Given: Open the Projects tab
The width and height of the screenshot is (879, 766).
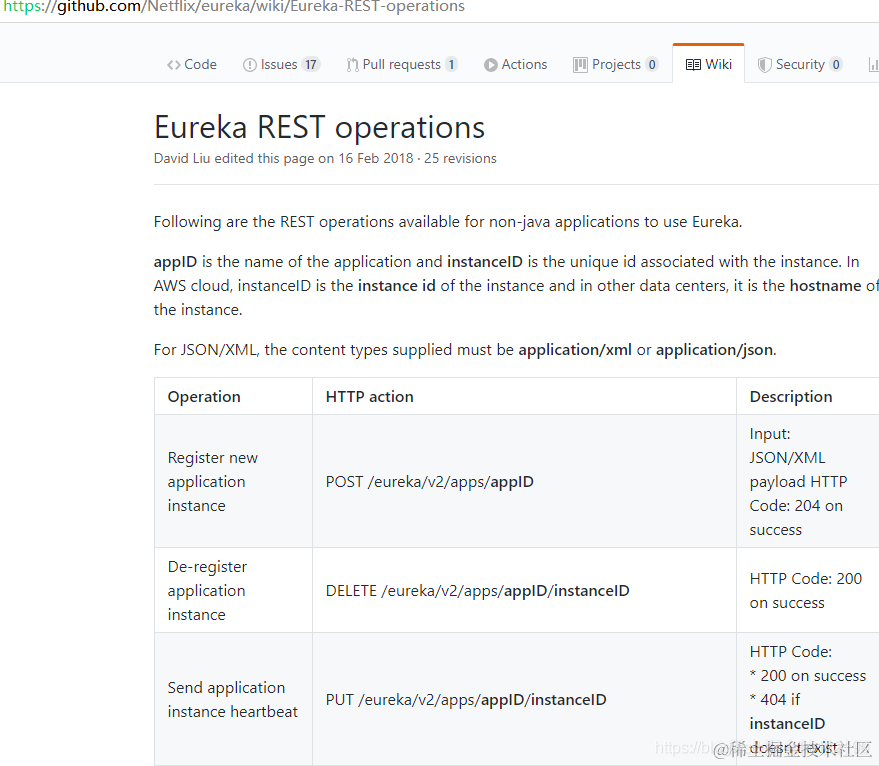Looking at the screenshot, I should coord(616,64).
